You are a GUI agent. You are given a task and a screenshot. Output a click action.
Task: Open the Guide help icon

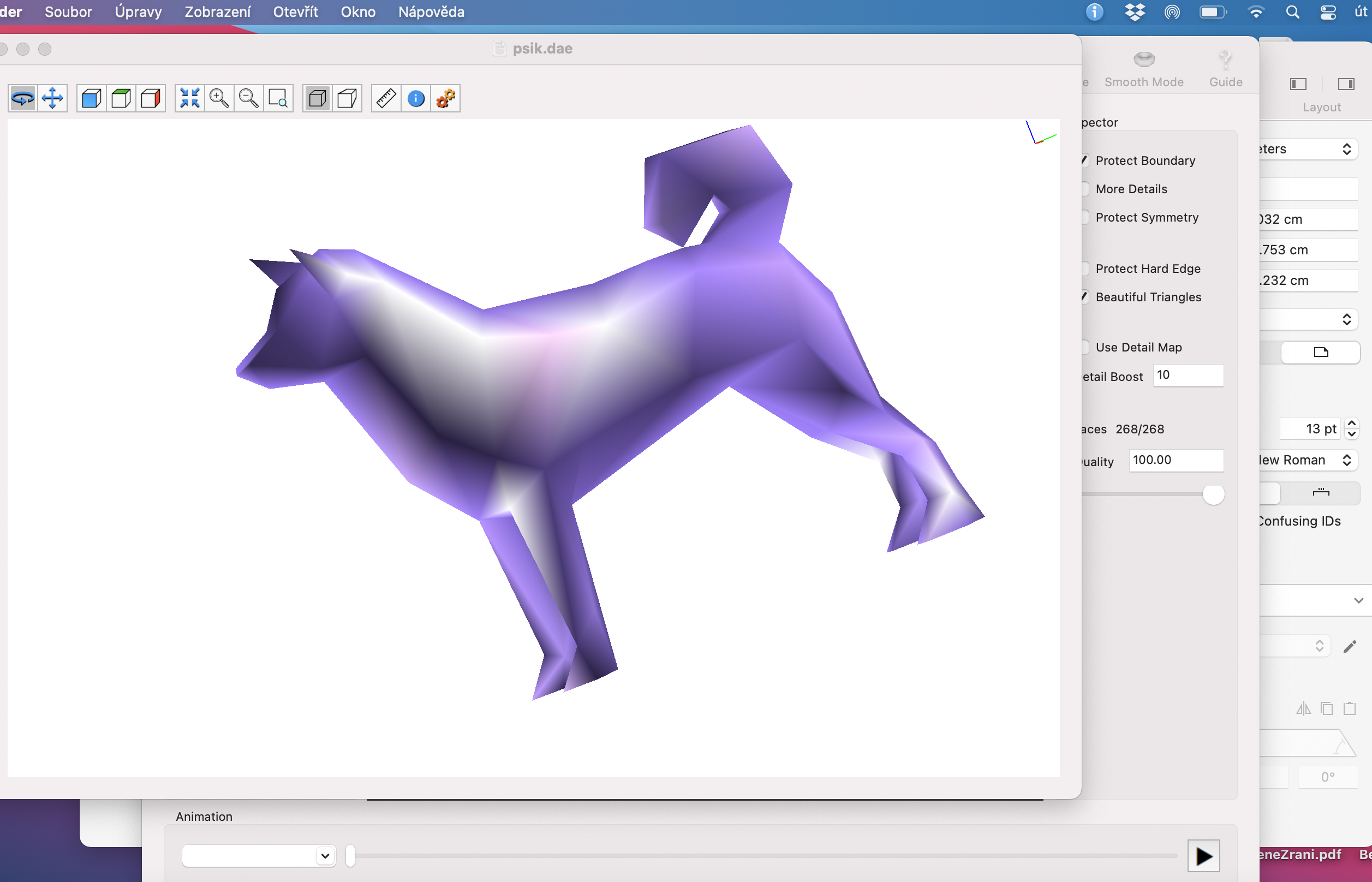pyautogui.click(x=1225, y=58)
